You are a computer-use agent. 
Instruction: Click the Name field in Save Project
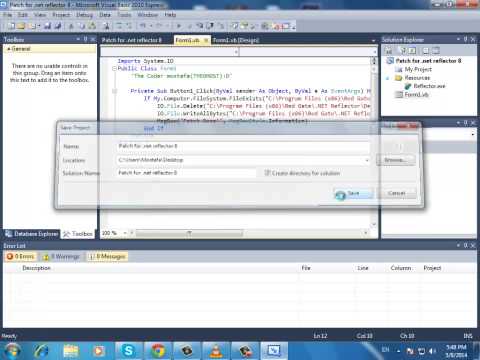243,146
